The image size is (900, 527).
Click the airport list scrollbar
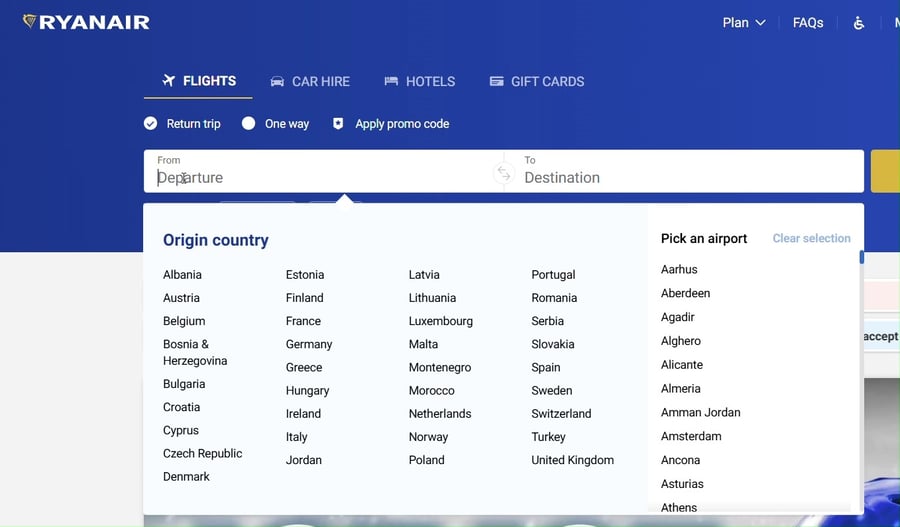[x=861, y=258]
